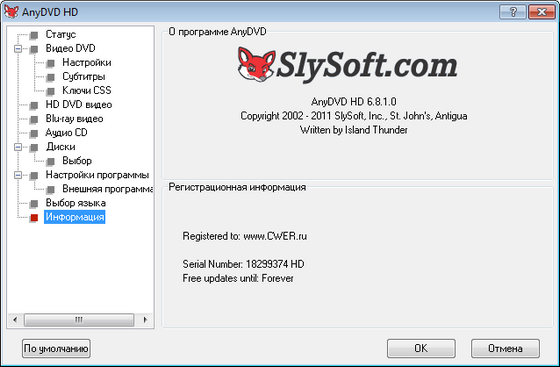Click the По умолчанию button
This screenshot has height=367, width=560.
[x=56, y=348]
